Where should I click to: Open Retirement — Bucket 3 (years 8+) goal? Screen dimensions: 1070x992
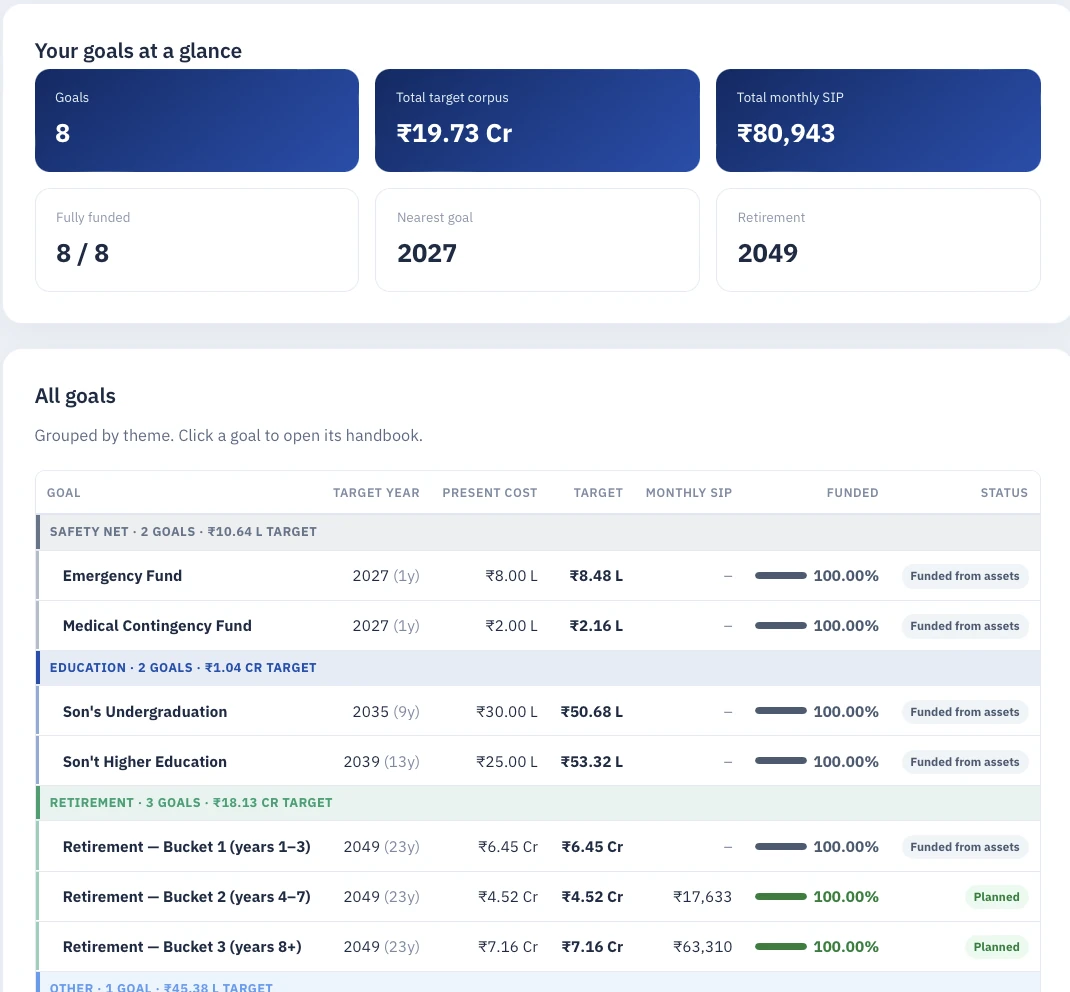538,947
